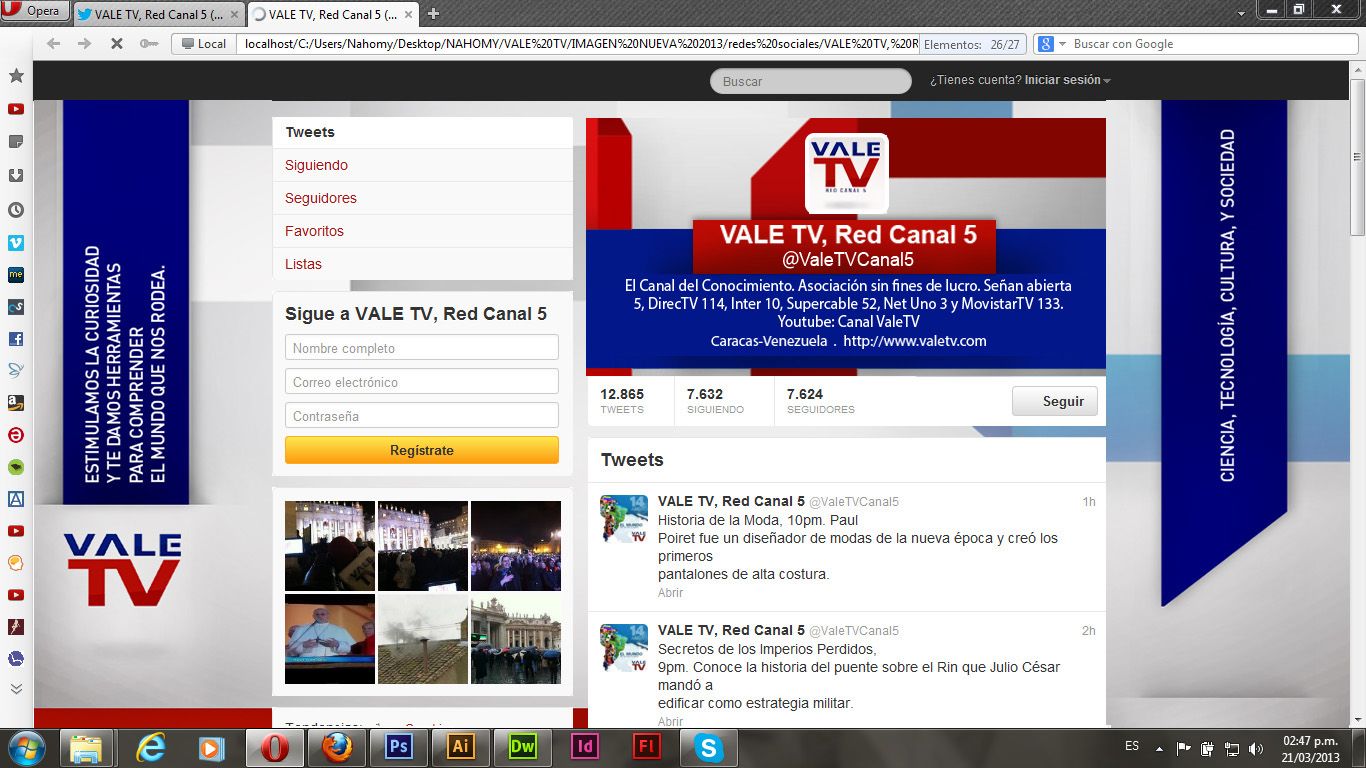Open the St. Peter's daytime umbrellas photo thumbnail
Viewport: 1366px width, 768px height.
coord(516,639)
